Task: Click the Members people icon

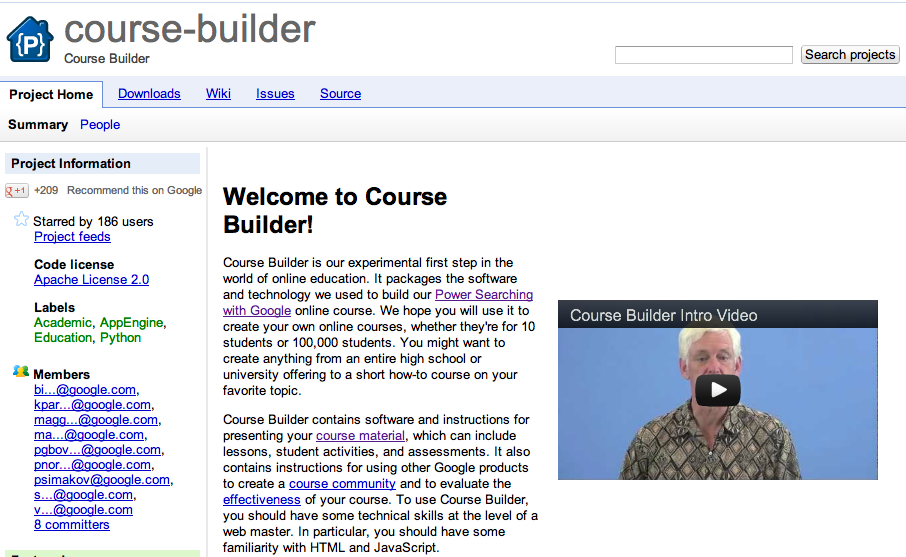Action: 21,372
